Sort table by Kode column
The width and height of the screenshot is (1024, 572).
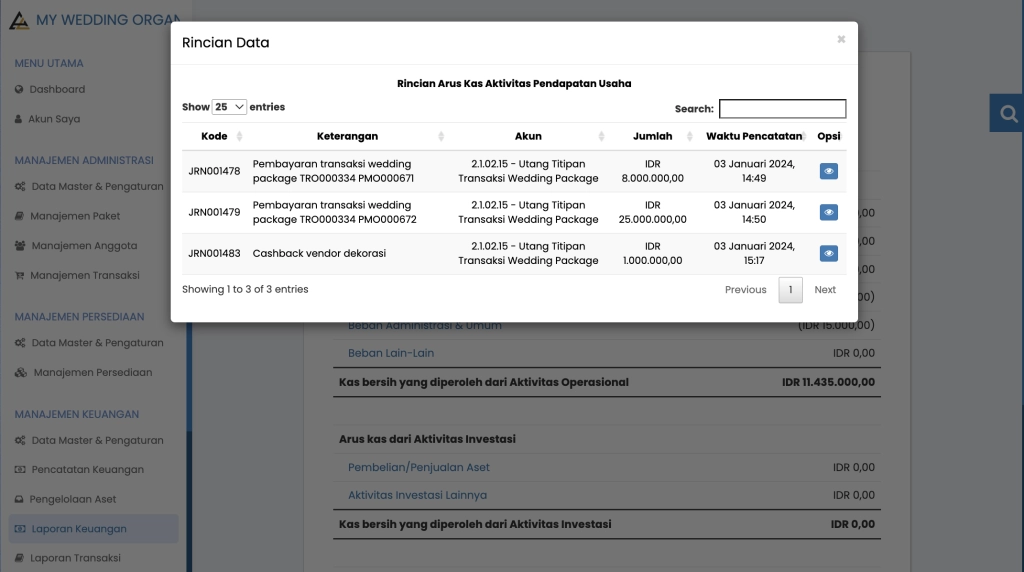[x=214, y=136]
